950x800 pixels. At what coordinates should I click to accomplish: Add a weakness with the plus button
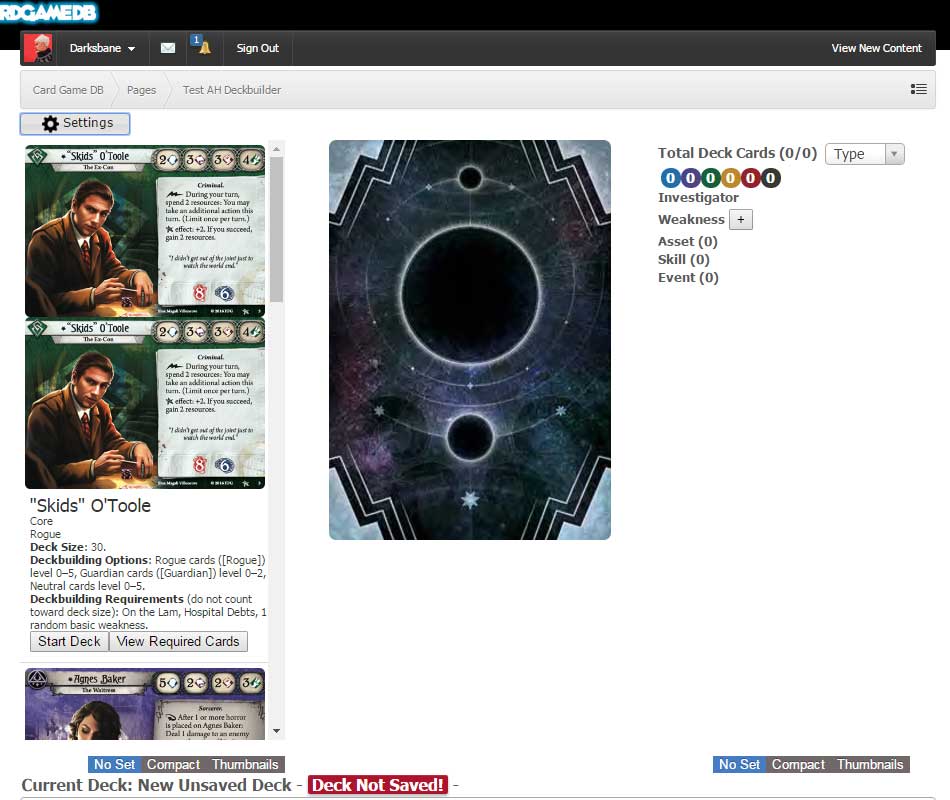[740, 219]
